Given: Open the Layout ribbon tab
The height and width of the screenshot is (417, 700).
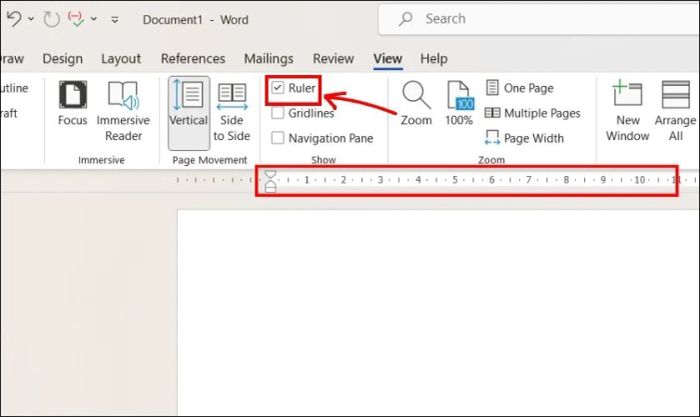Looking at the screenshot, I should 121,58.
